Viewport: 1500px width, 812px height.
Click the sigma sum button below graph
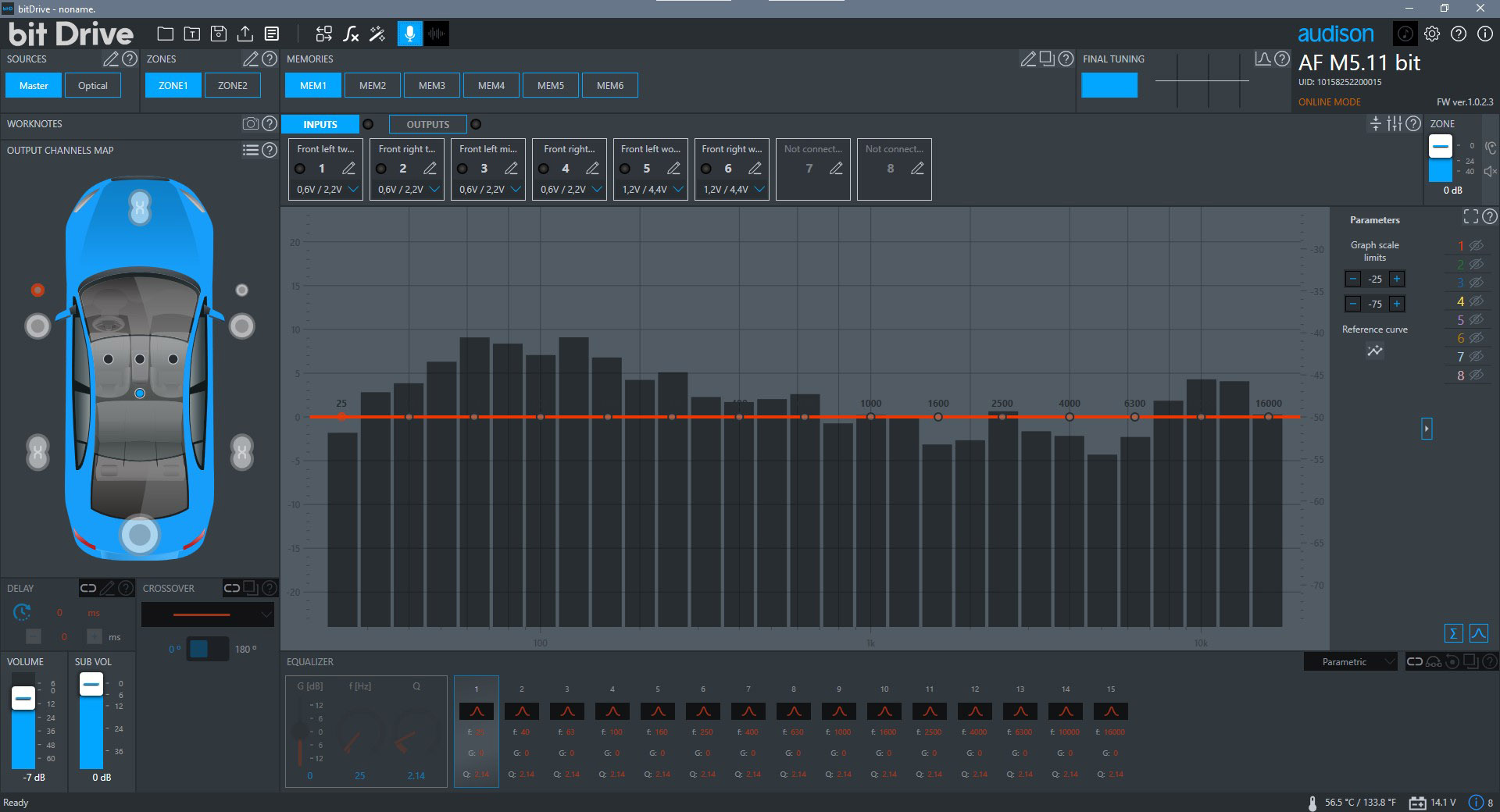(1453, 632)
